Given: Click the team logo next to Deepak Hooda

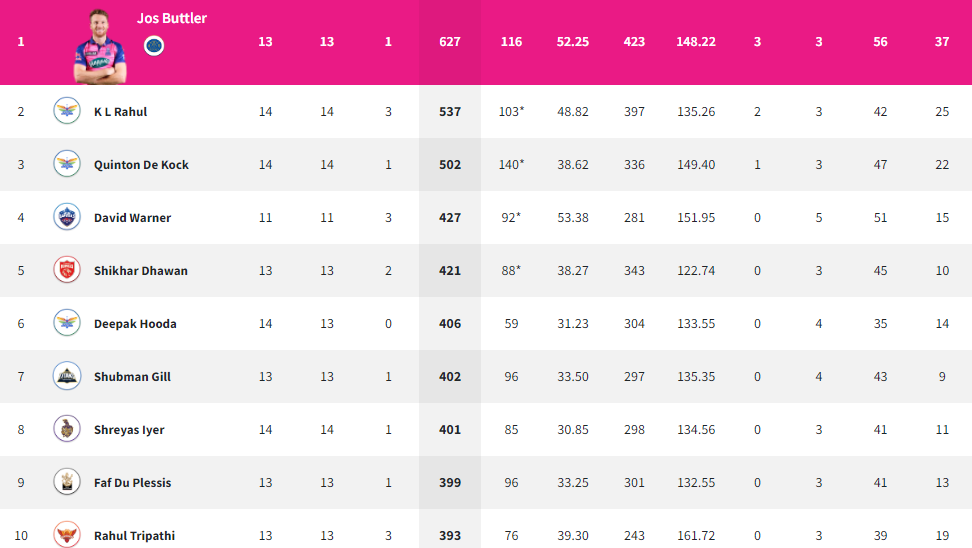Looking at the screenshot, I should (67, 323).
